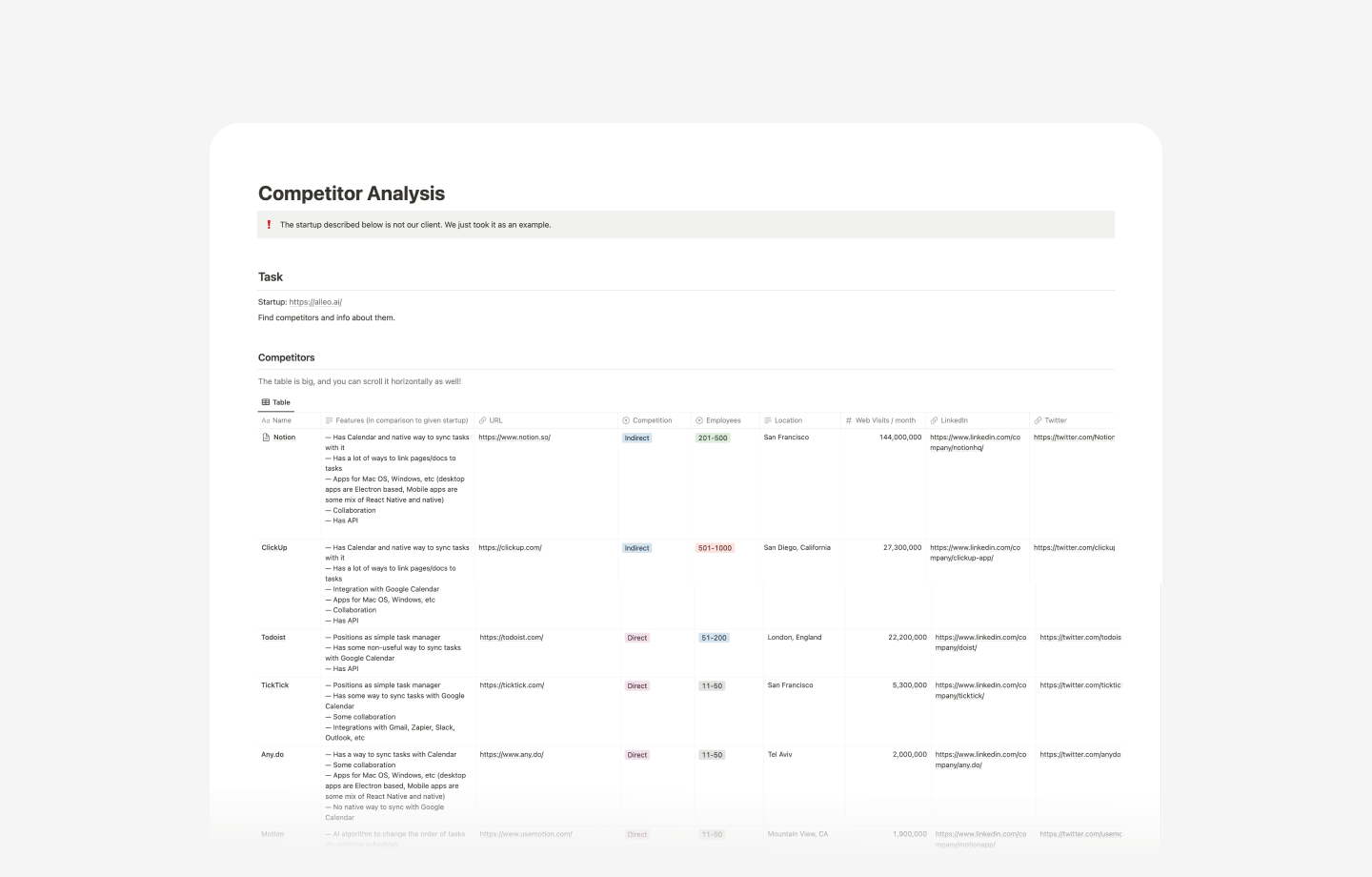Screen dimensions: 1372x877
Task: Click Notion's Indirect competition tag
Action: pyautogui.click(x=636, y=438)
